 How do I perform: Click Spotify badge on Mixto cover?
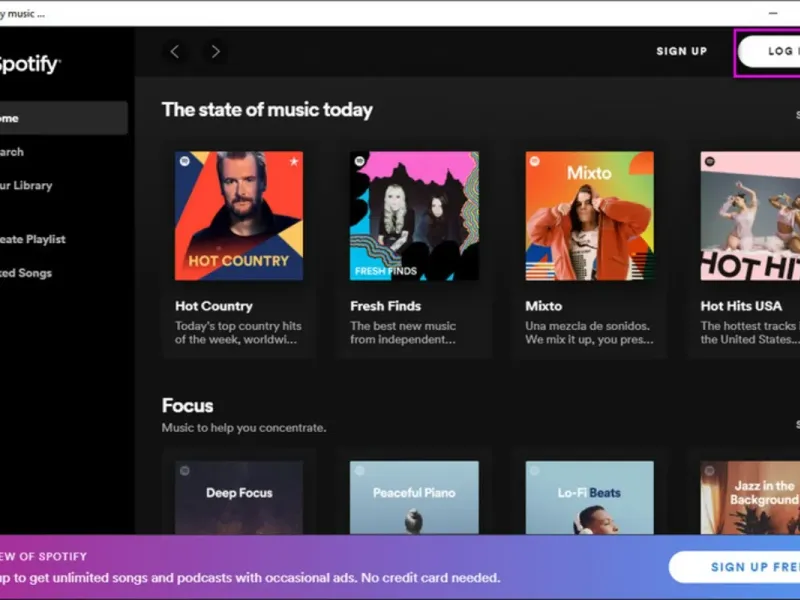(x=535, y=161)
